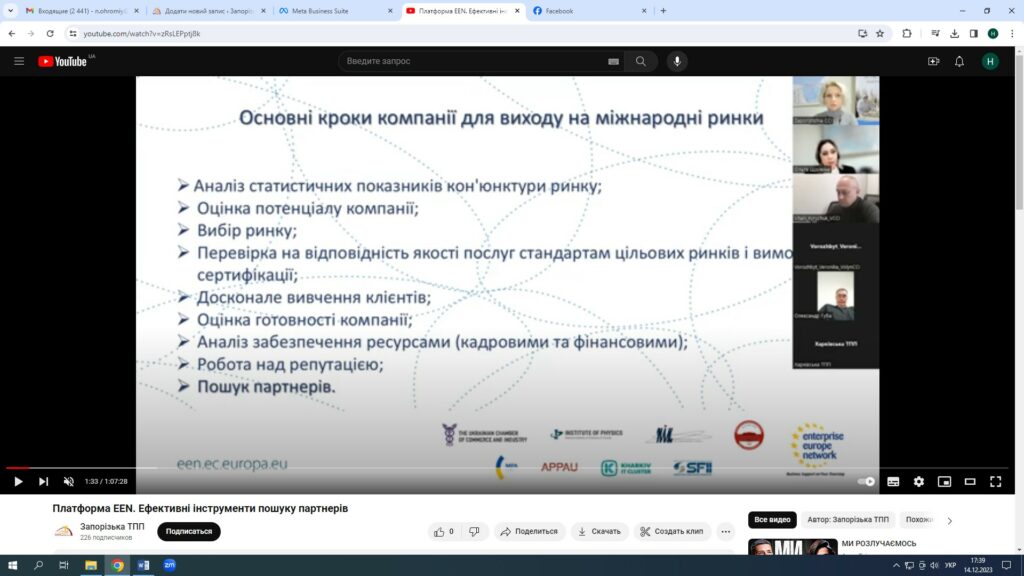Reload the current page
1024x576 pixels.
click(x=50, y=33)
